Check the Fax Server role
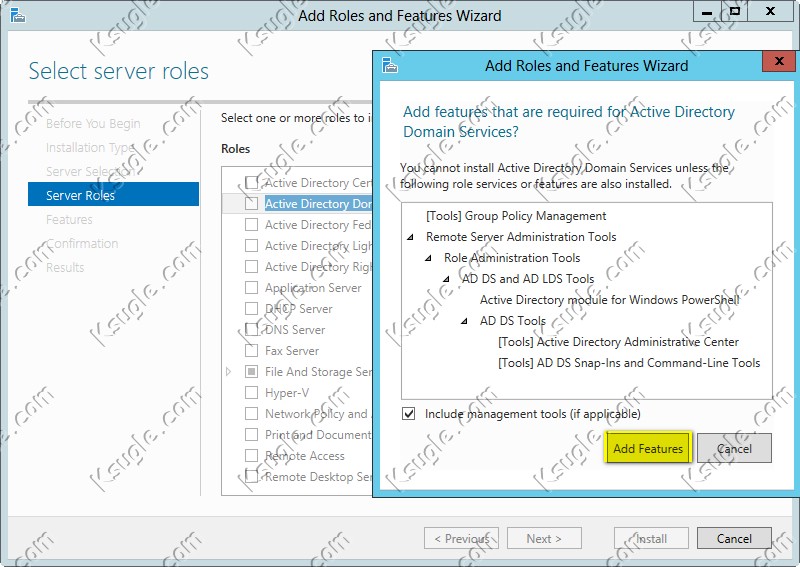The height and width of the screenshot is (567, 800). pyautogui.click(x=252, y=351)
